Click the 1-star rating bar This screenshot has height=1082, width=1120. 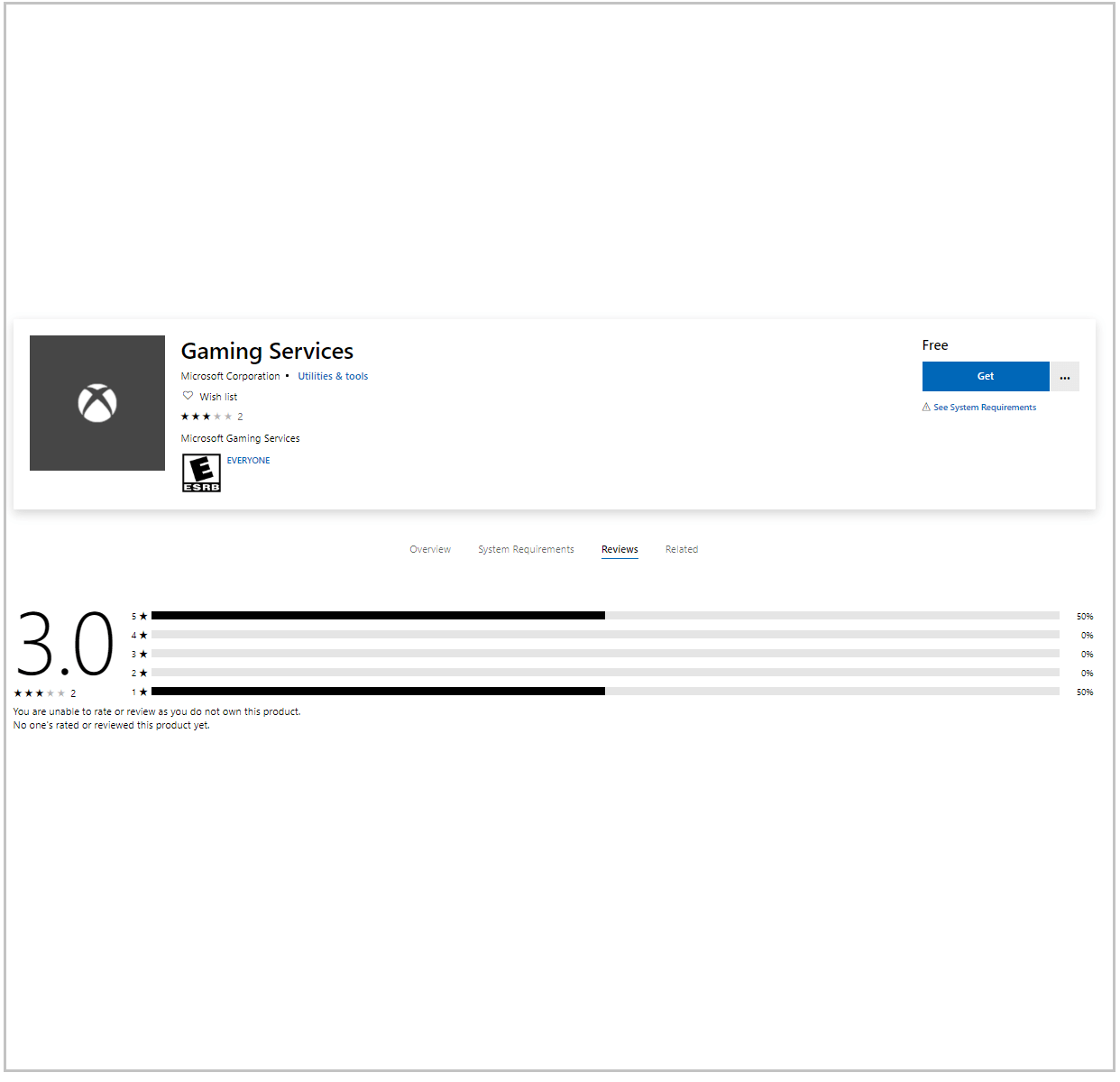(x=605, y=692)
